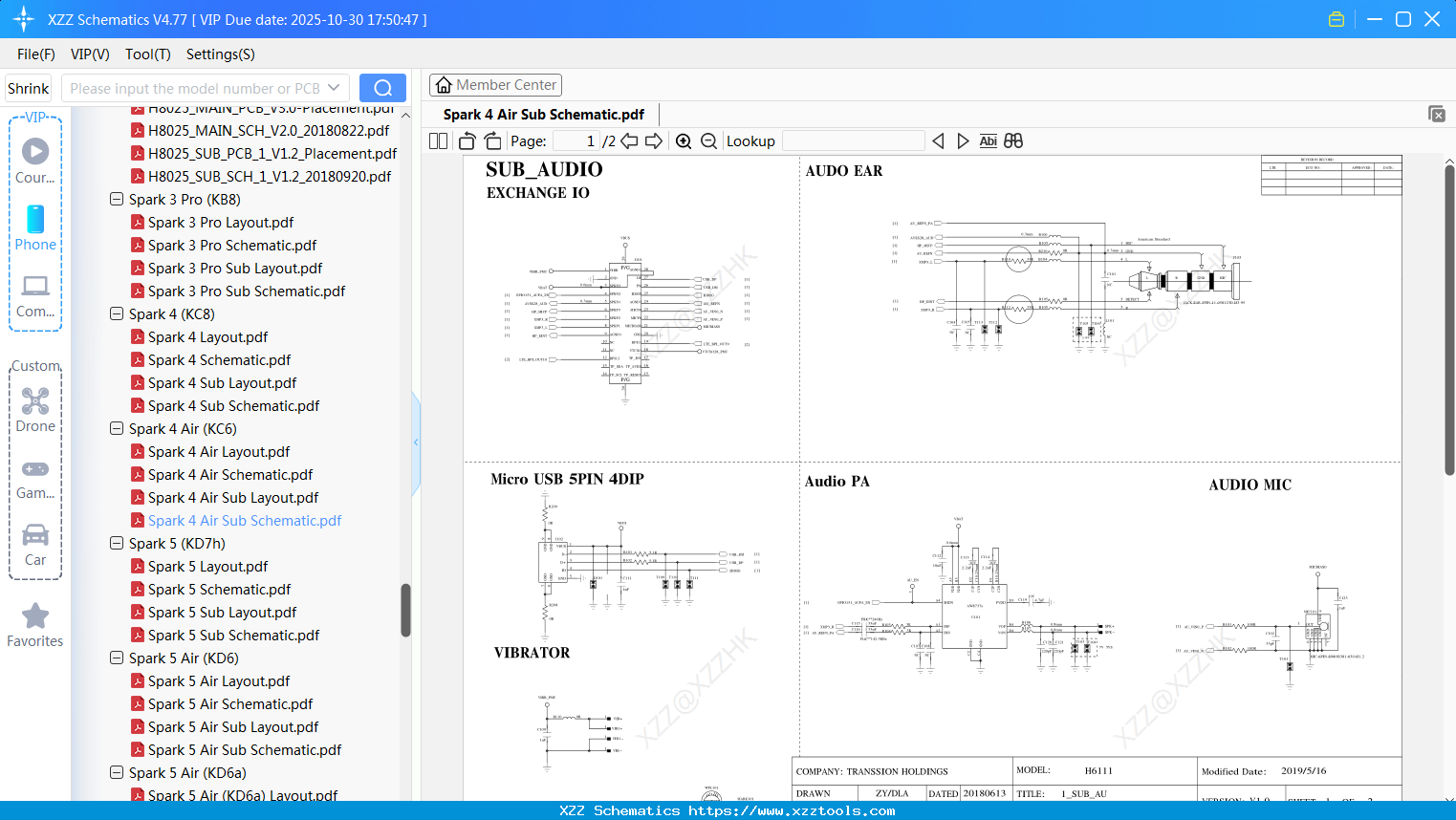
Task: Zoom in on the PDF page
Action: point(684,140)
